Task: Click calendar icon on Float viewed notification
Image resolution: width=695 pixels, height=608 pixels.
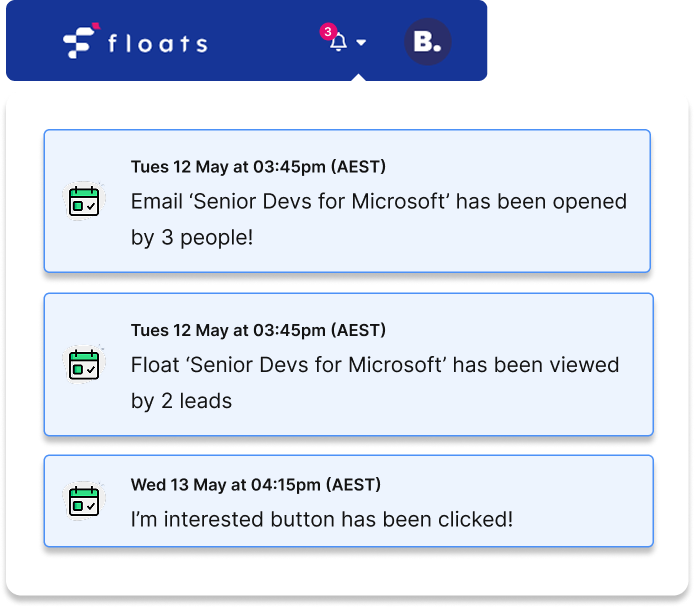Action: click(82, 364)
